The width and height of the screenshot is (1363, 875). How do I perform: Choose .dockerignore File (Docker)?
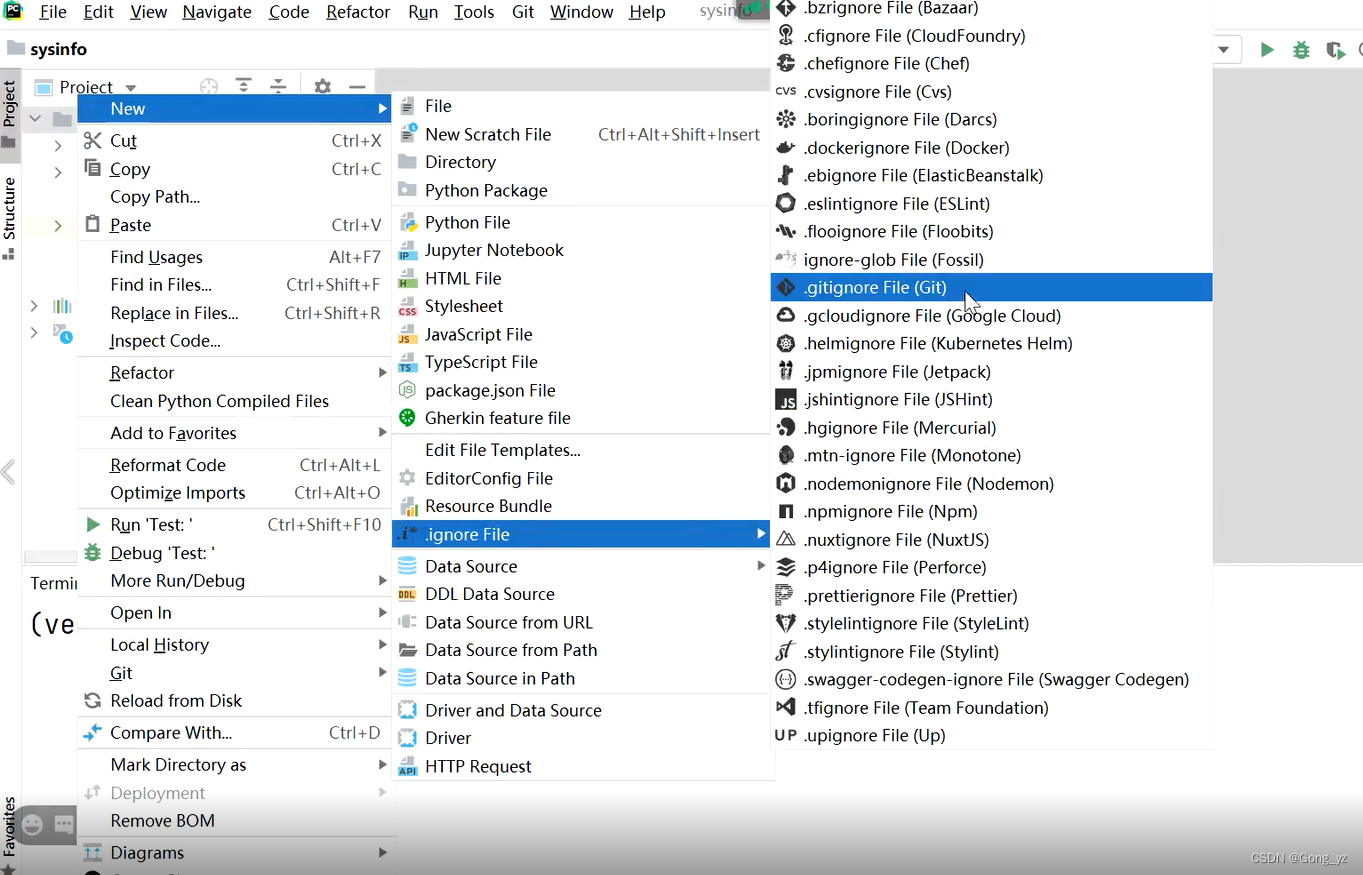tap(991, 147)
